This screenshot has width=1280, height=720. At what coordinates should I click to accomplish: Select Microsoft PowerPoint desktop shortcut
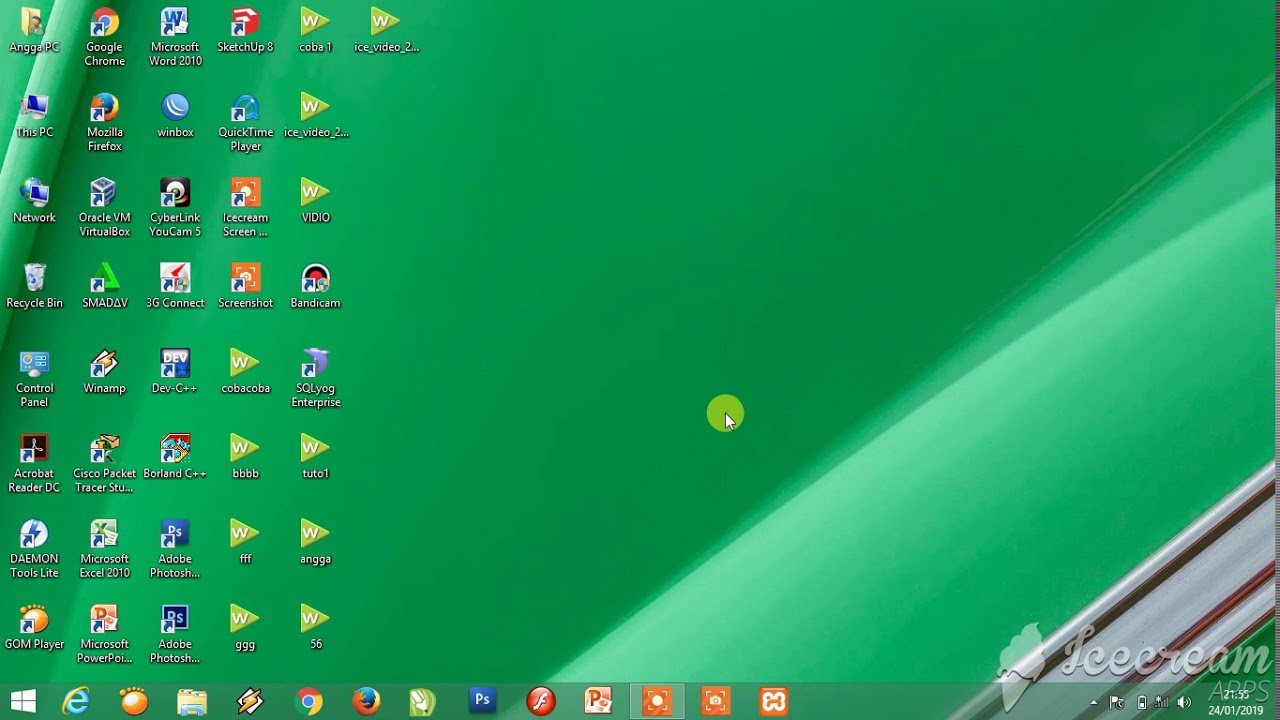coord(104,634)
